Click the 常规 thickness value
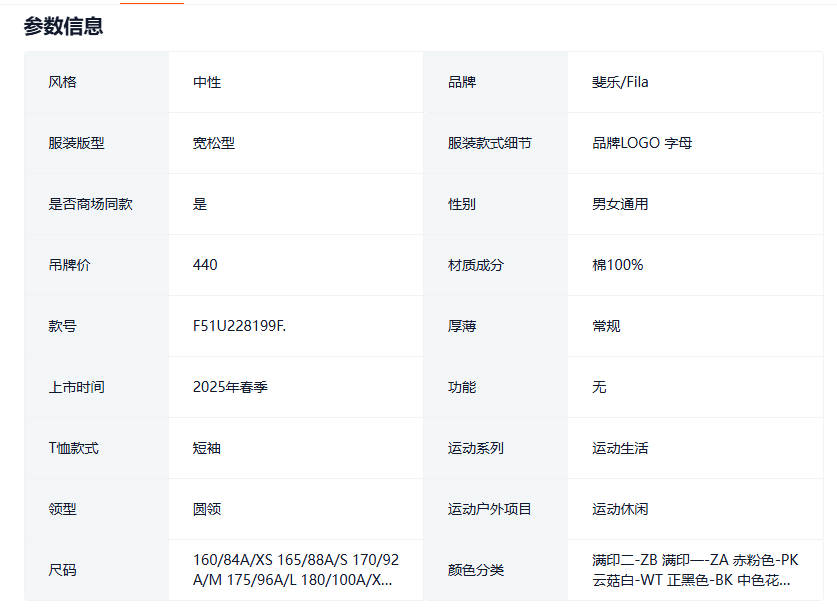 pyautogui.click(x=606, y=326)
